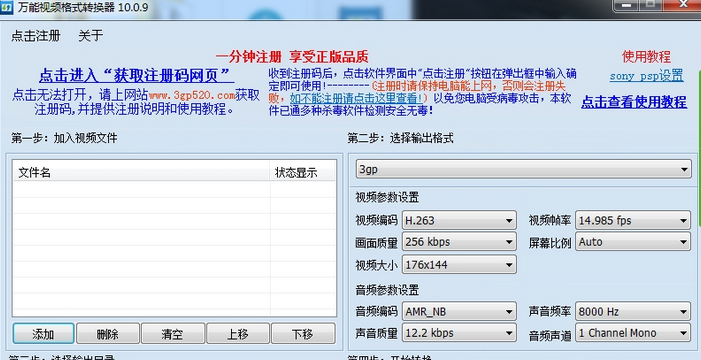701x360 pixels.
Task: Visit the www.3gp520.com link
Action: (x=192, y=95)
